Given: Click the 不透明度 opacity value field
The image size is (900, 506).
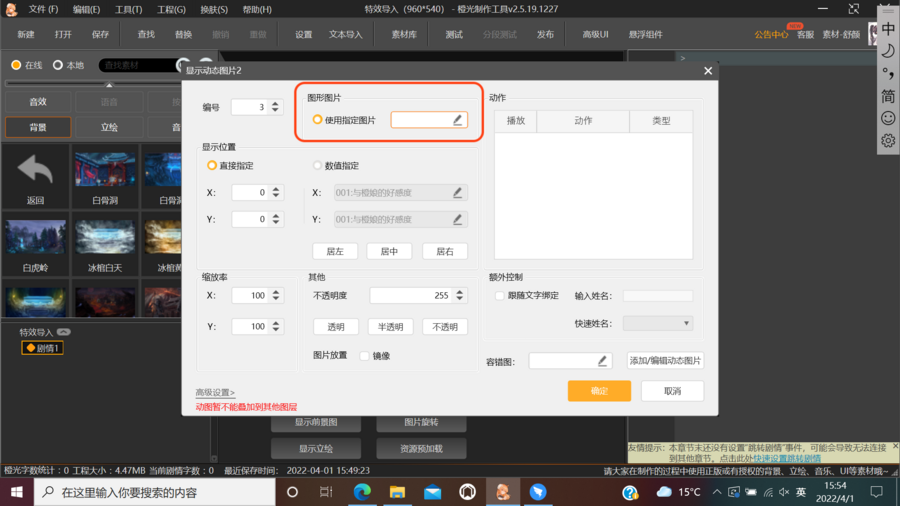Looking at the screenshot, I should pos(410,296).
